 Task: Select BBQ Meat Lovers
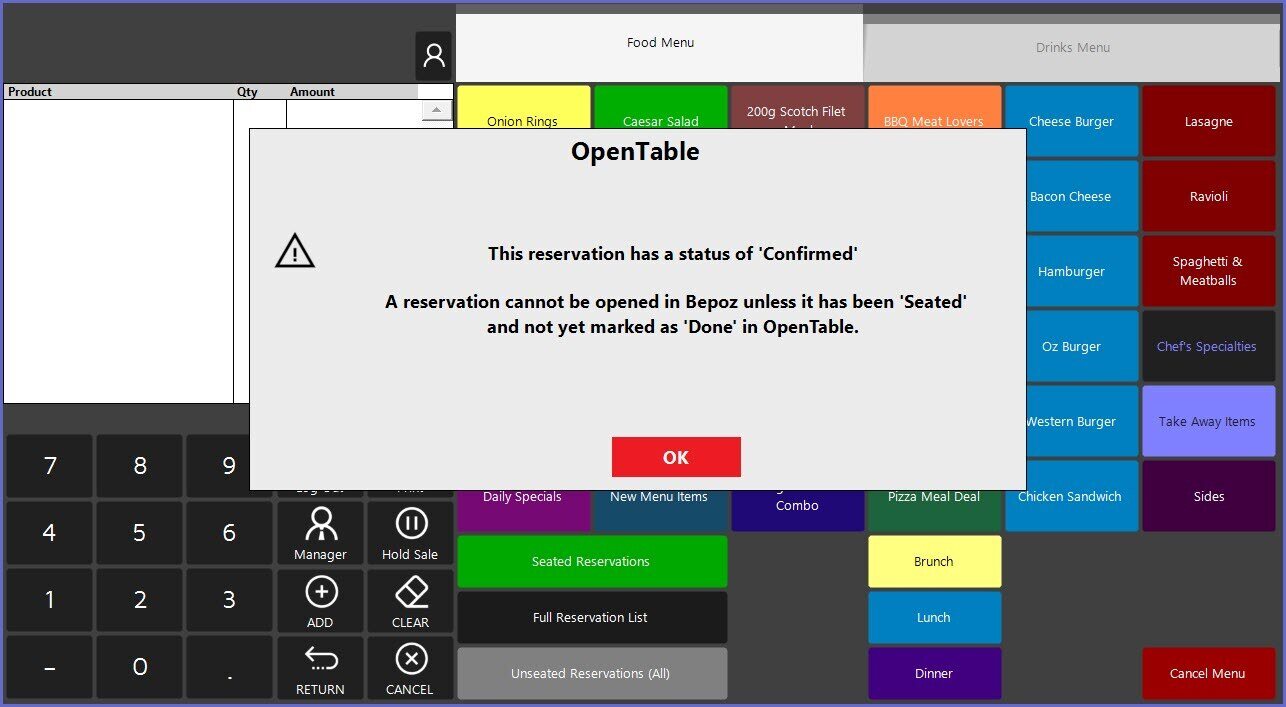(934, 108)
